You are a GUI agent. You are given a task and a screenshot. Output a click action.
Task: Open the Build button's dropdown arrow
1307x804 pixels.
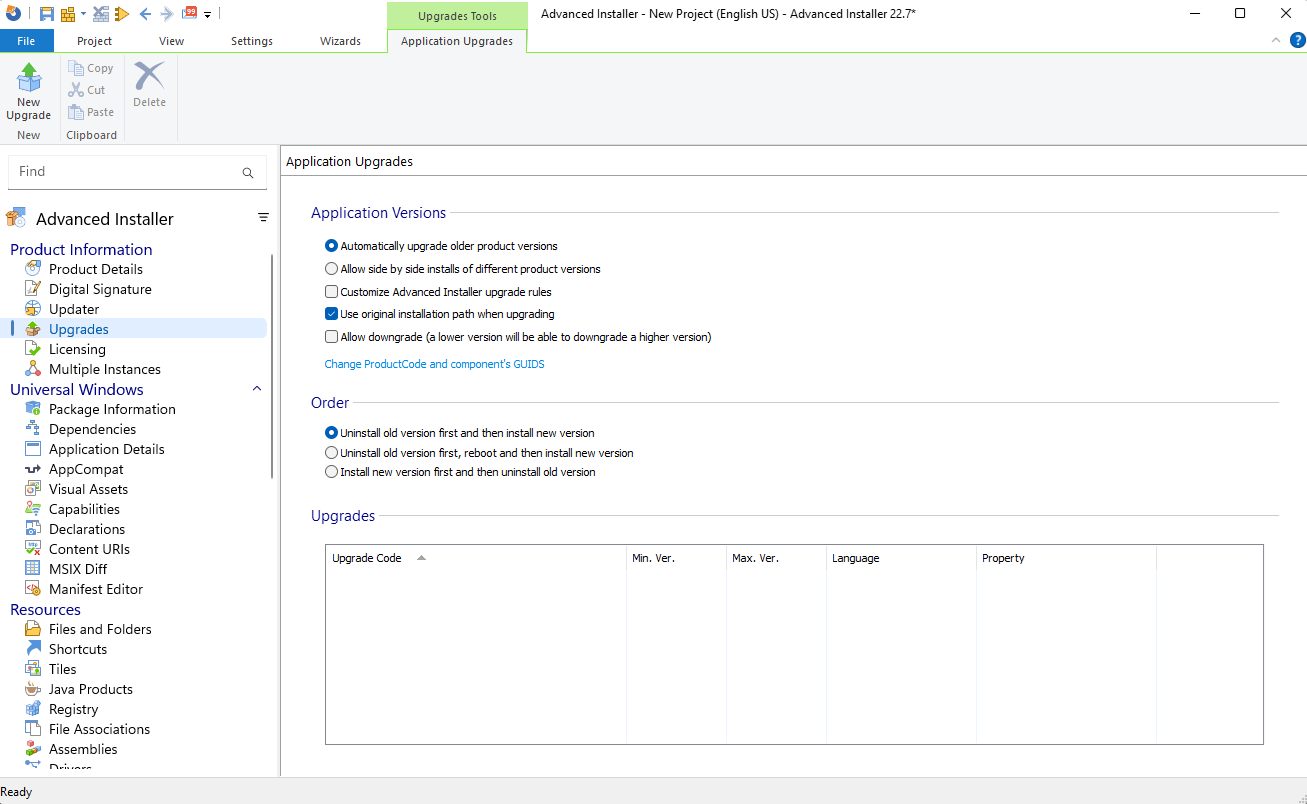coord(83,13)
